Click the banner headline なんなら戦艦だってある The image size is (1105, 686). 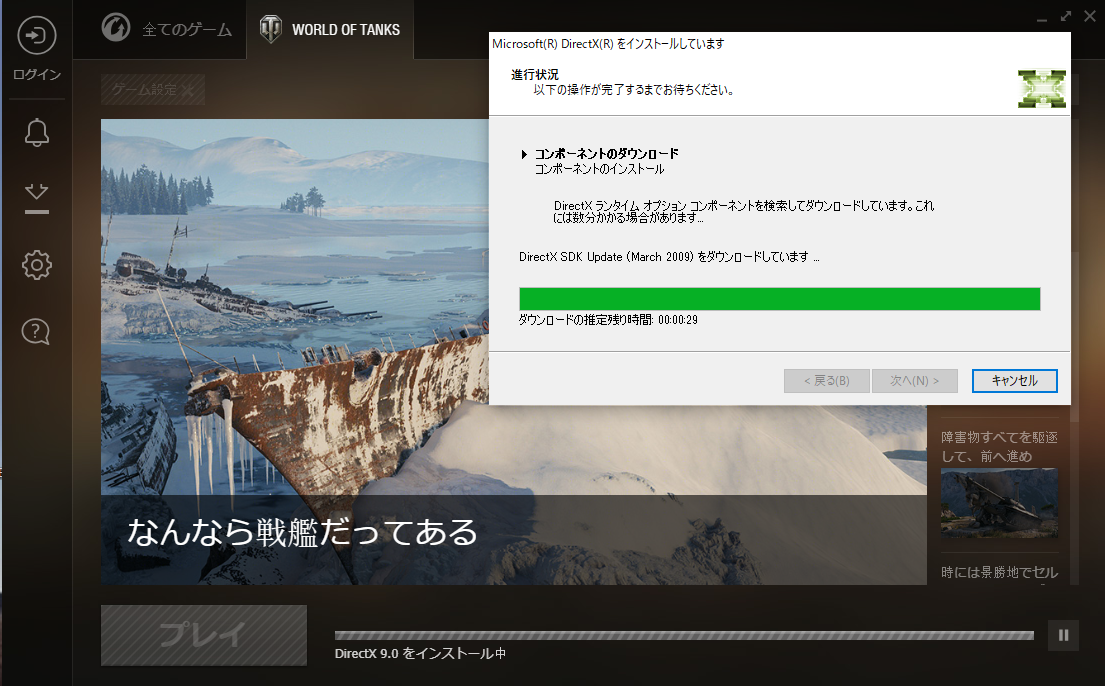(x=302, y=532)
